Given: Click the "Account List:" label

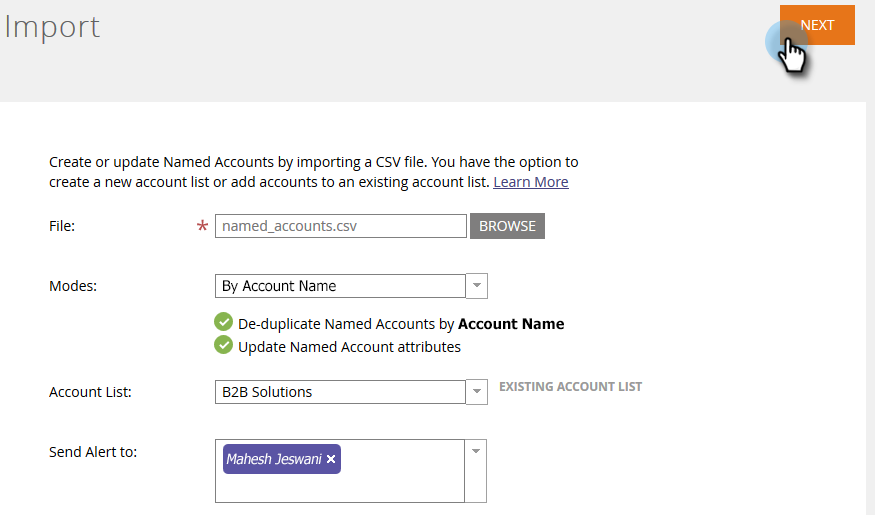Looking at the screenshot, I should coord(90,392).
